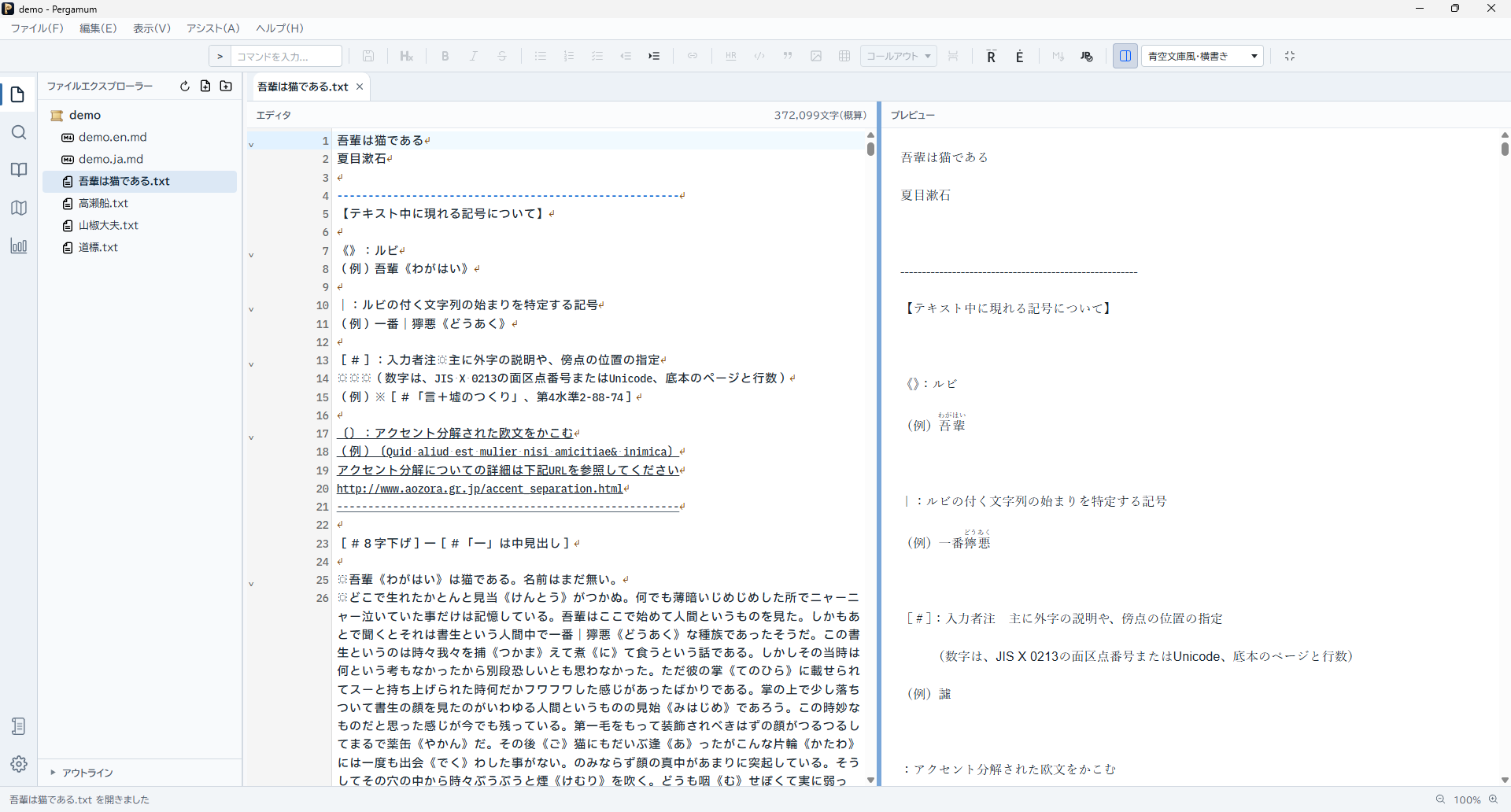Select the 吾輩は猫である.txt editor tab
Viewport: 1511px width, 812px height.
(303, 87)
